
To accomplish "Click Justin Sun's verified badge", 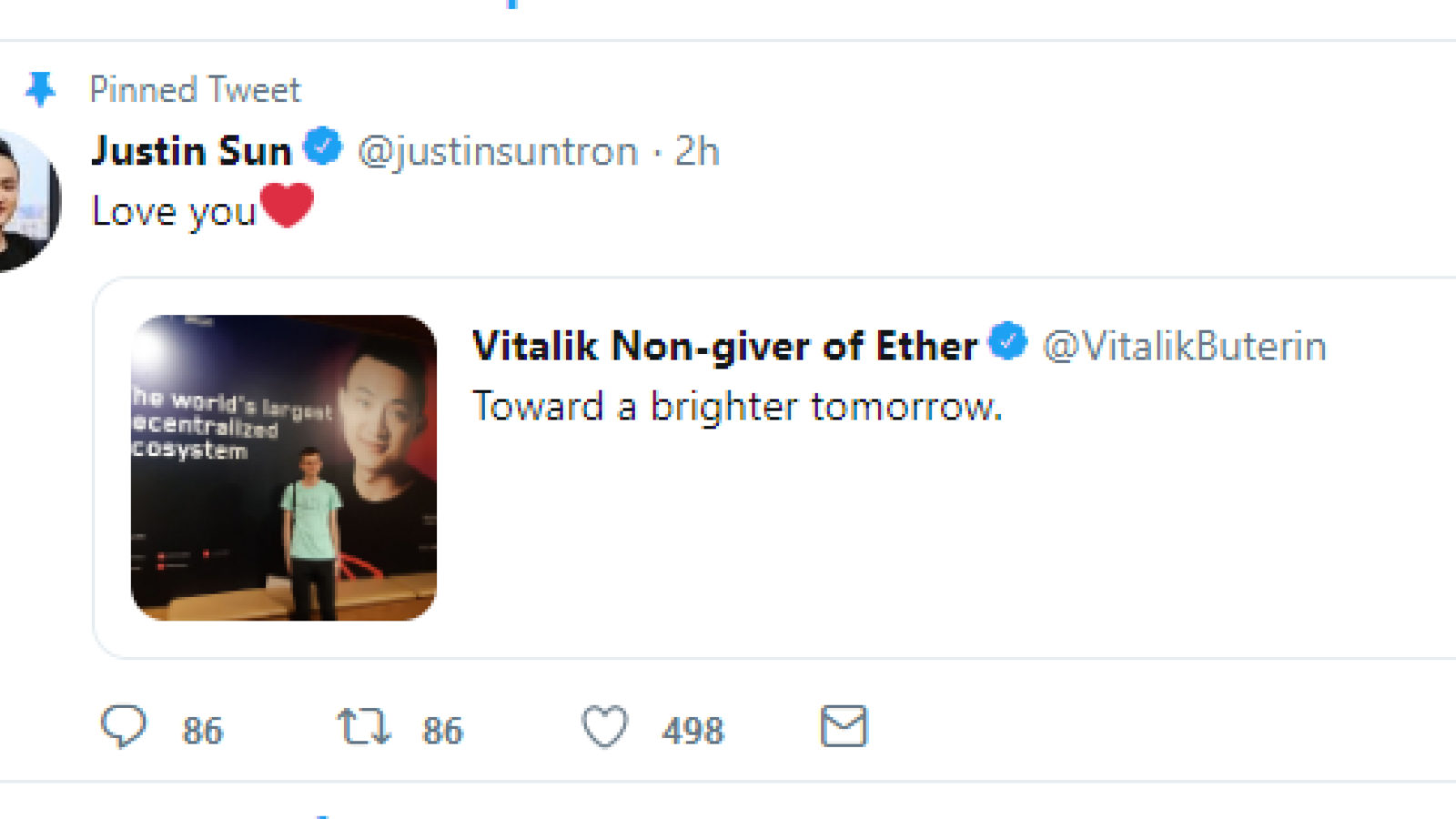I will coord(322,147).
